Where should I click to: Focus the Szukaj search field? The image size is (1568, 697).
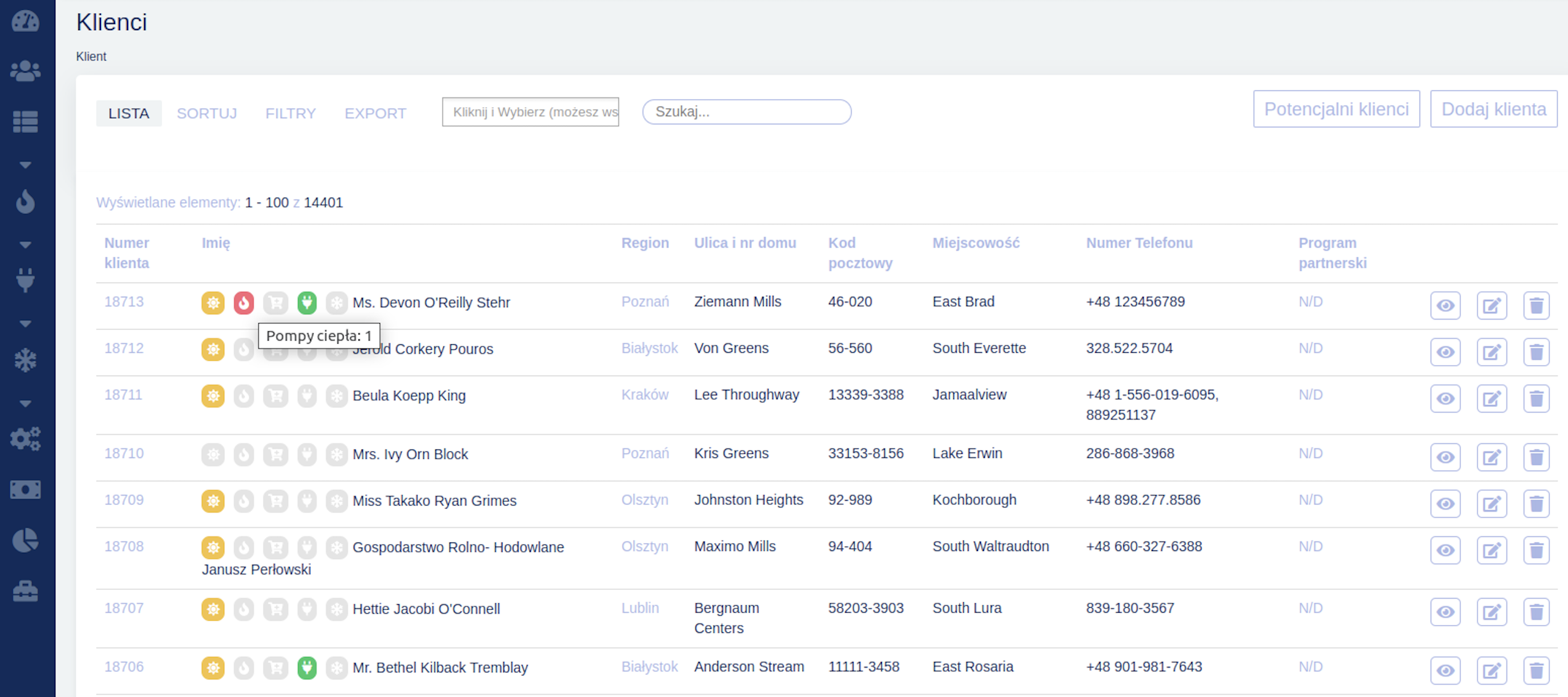click(746, 112)
